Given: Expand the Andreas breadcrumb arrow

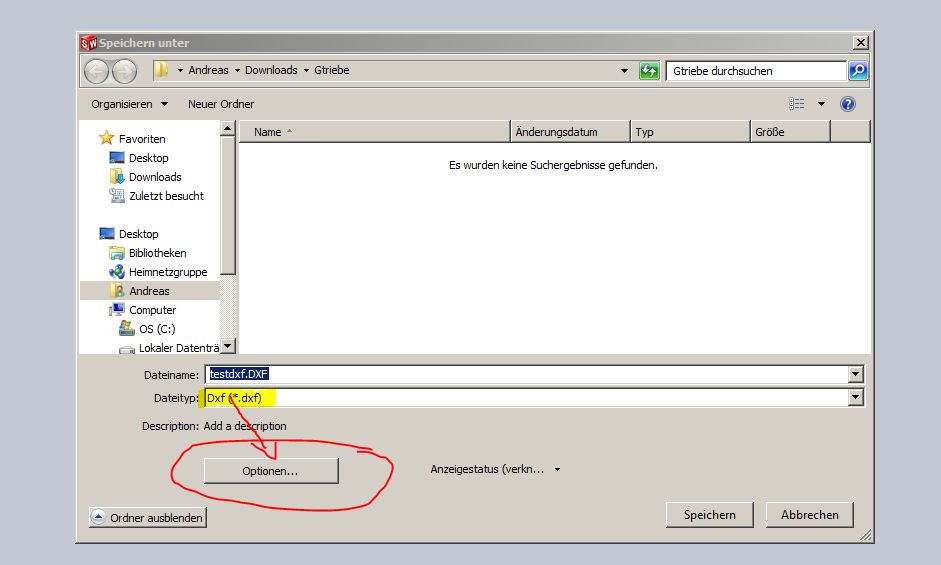Looking at the screenshot, I should click(237, 70).
